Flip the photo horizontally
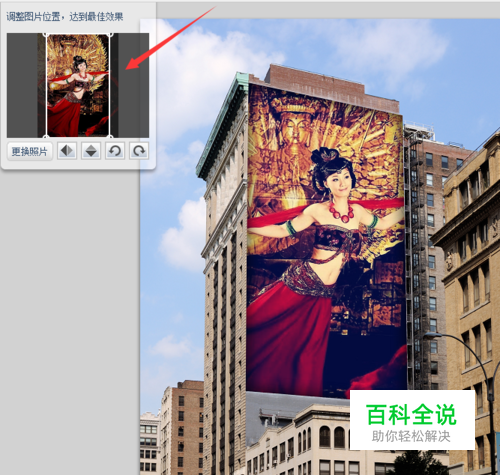This screenshot has width=500, height=475. 67,151
